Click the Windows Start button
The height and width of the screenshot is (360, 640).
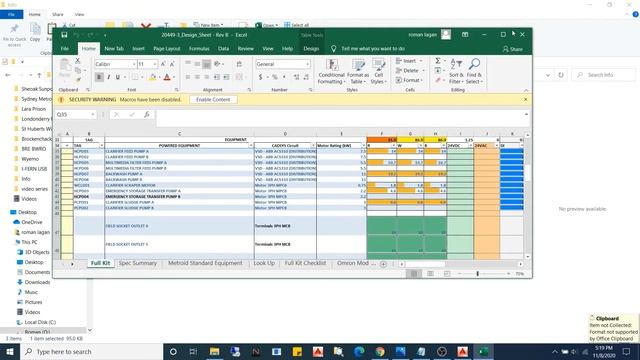click(10, 351)
